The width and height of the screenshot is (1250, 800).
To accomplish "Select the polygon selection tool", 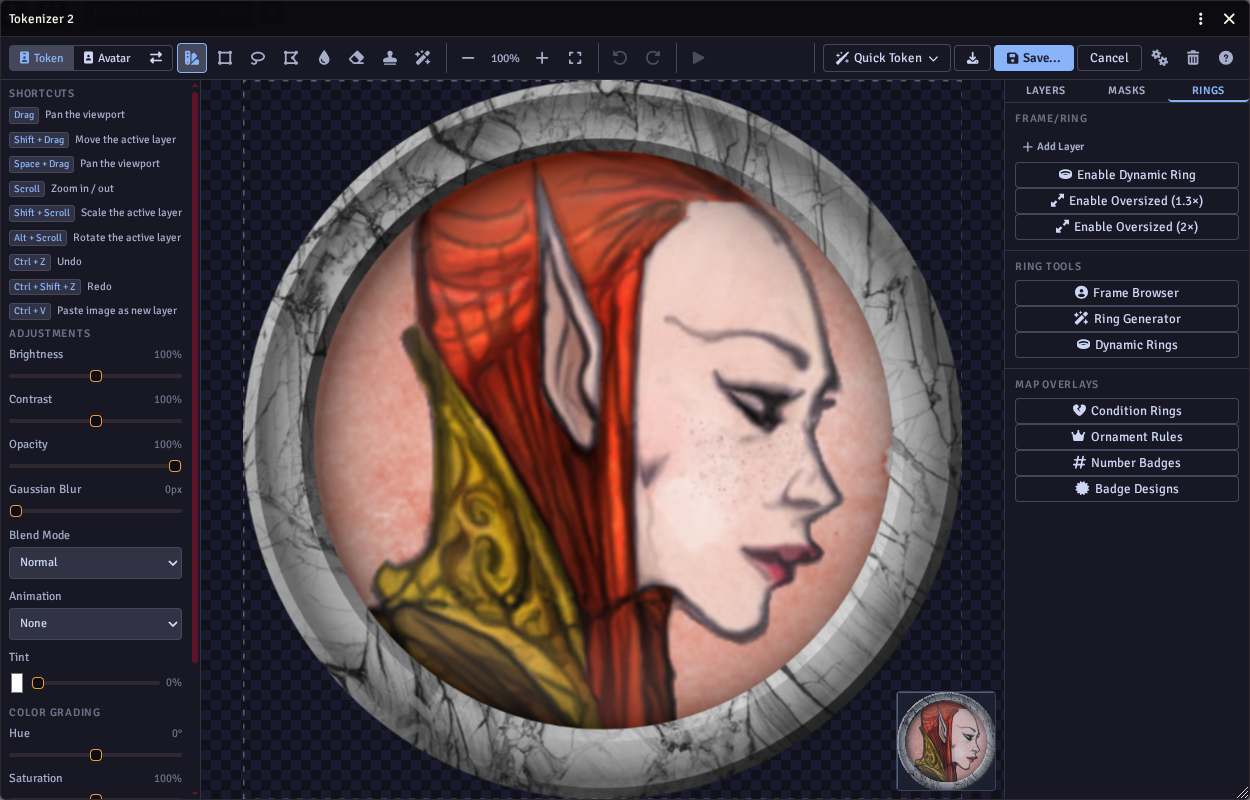I will 291,58.
